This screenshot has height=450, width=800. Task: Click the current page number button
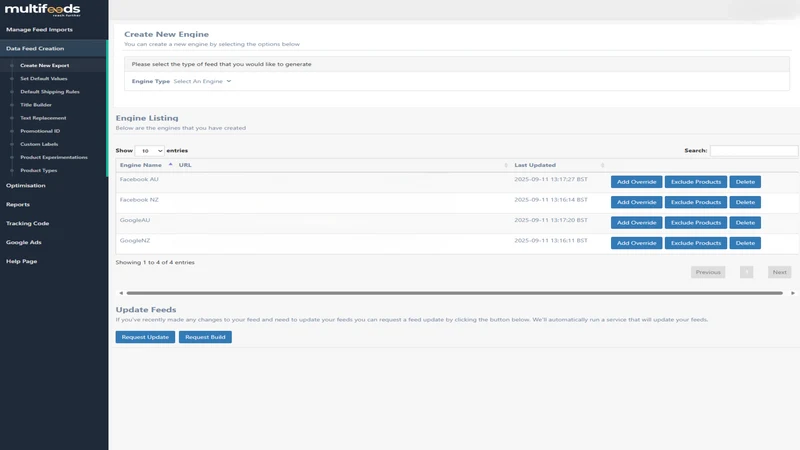(x=746, y=272)
